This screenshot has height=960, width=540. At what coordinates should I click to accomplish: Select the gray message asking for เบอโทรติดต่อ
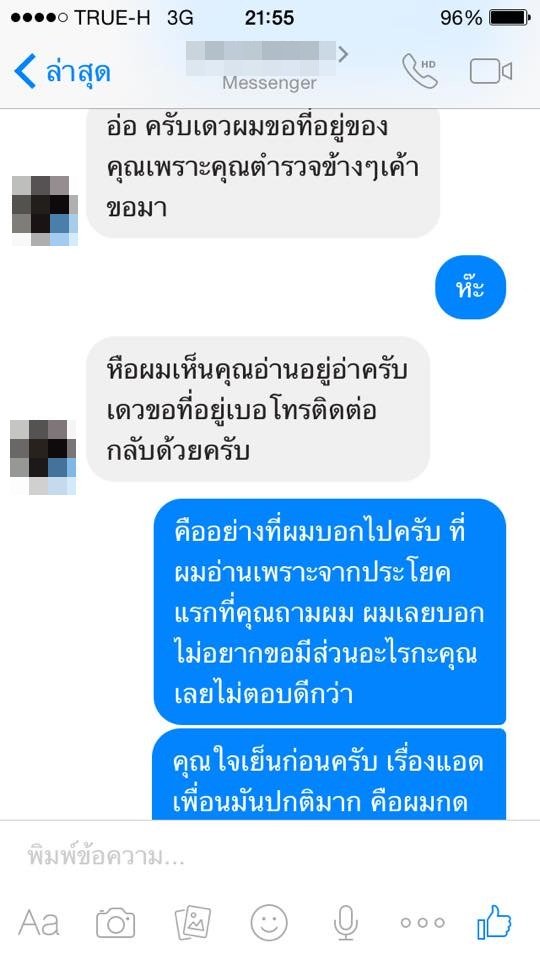[258, 409]
